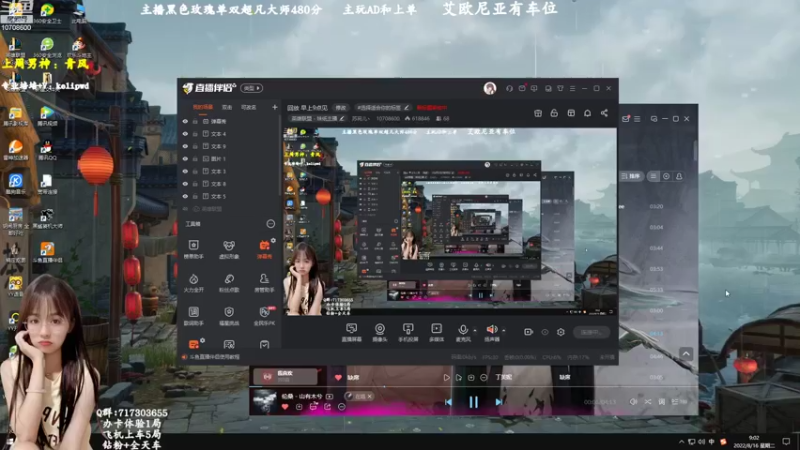
Task: Add a 摄像头 camera source
Action: [380, 332]
